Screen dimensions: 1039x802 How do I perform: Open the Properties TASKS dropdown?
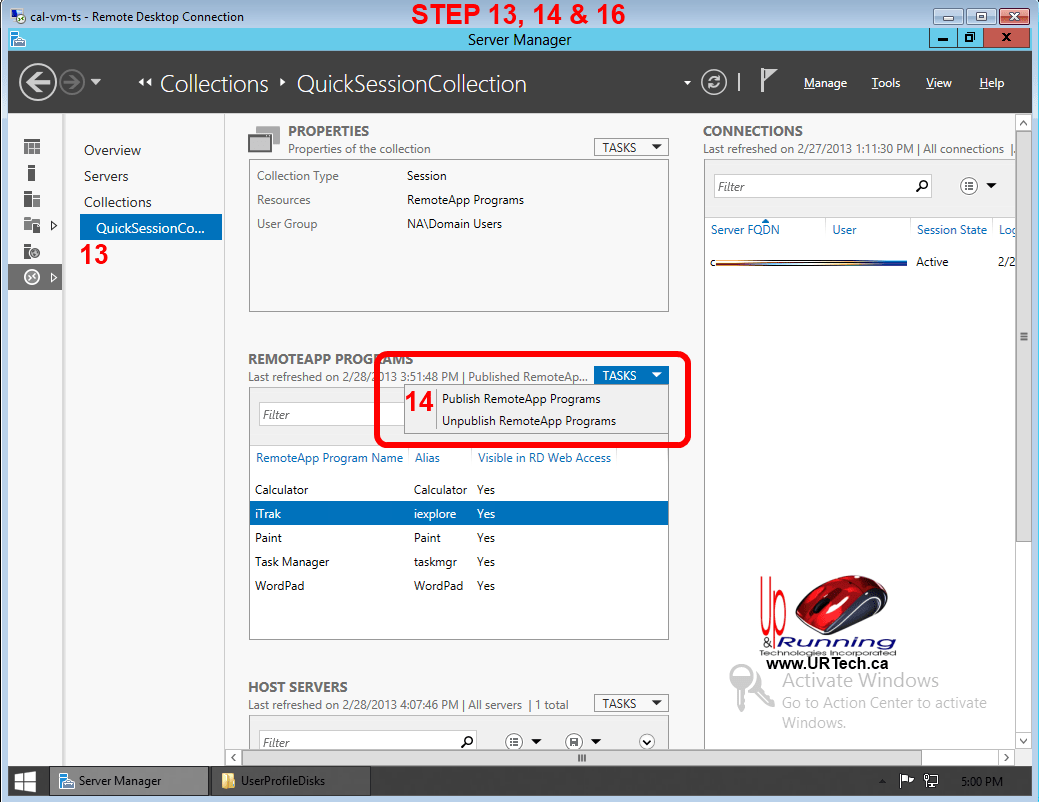pos(631,147)
